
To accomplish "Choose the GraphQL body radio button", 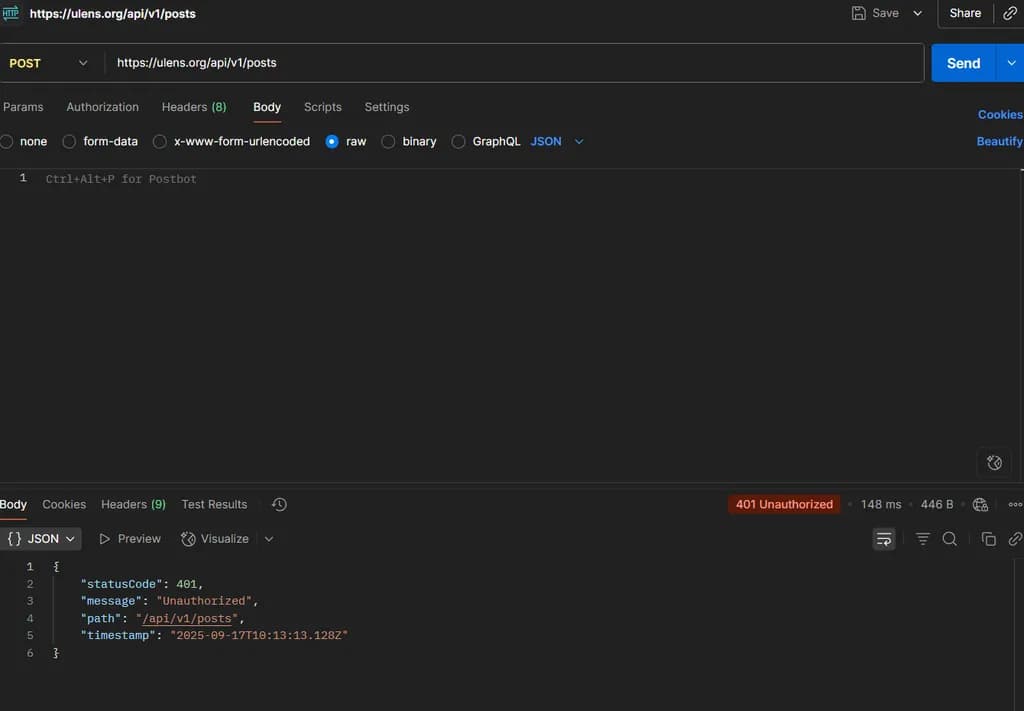I will coord(459,142).
